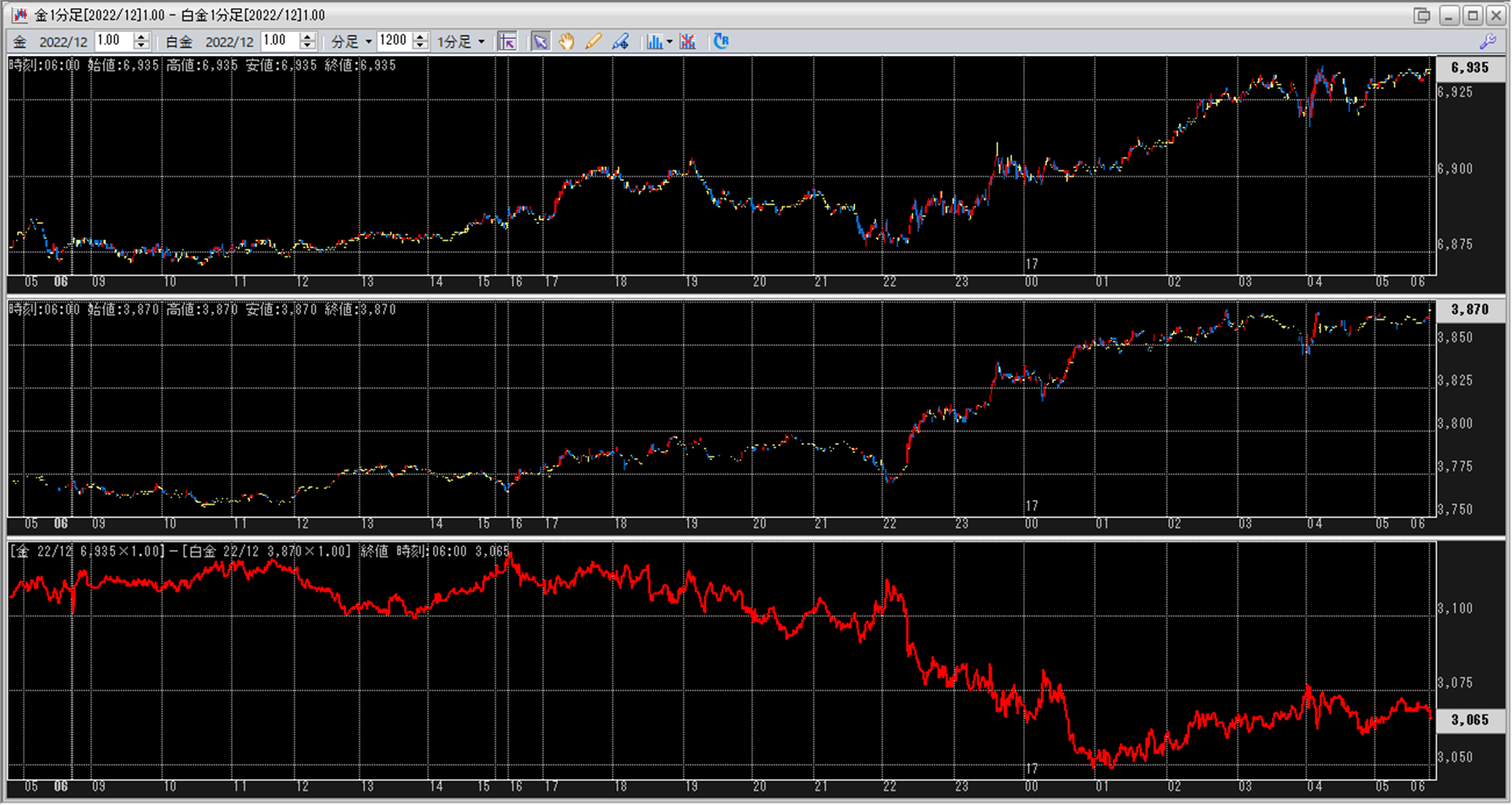1512x805 pixels.
Task: Click the delete indicators crossed chart icon
Action: [x=688, y=42]
